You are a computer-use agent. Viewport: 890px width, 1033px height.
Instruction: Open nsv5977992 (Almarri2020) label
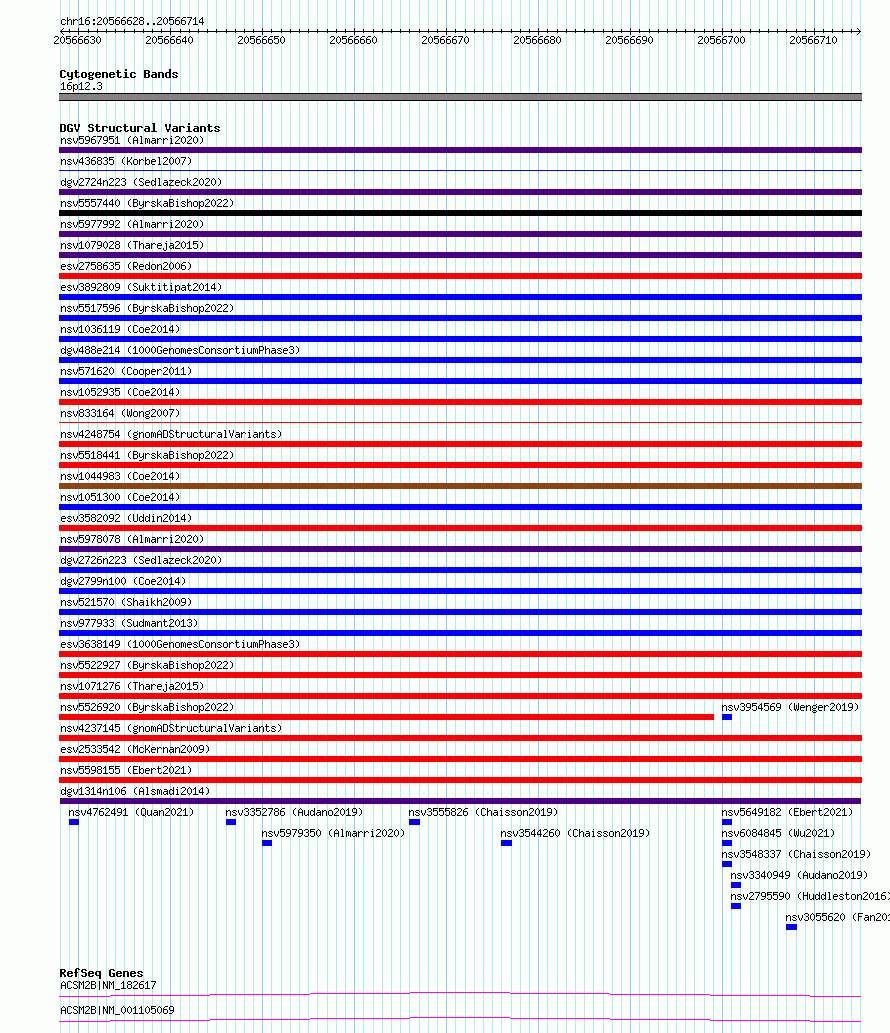[132, 225]
